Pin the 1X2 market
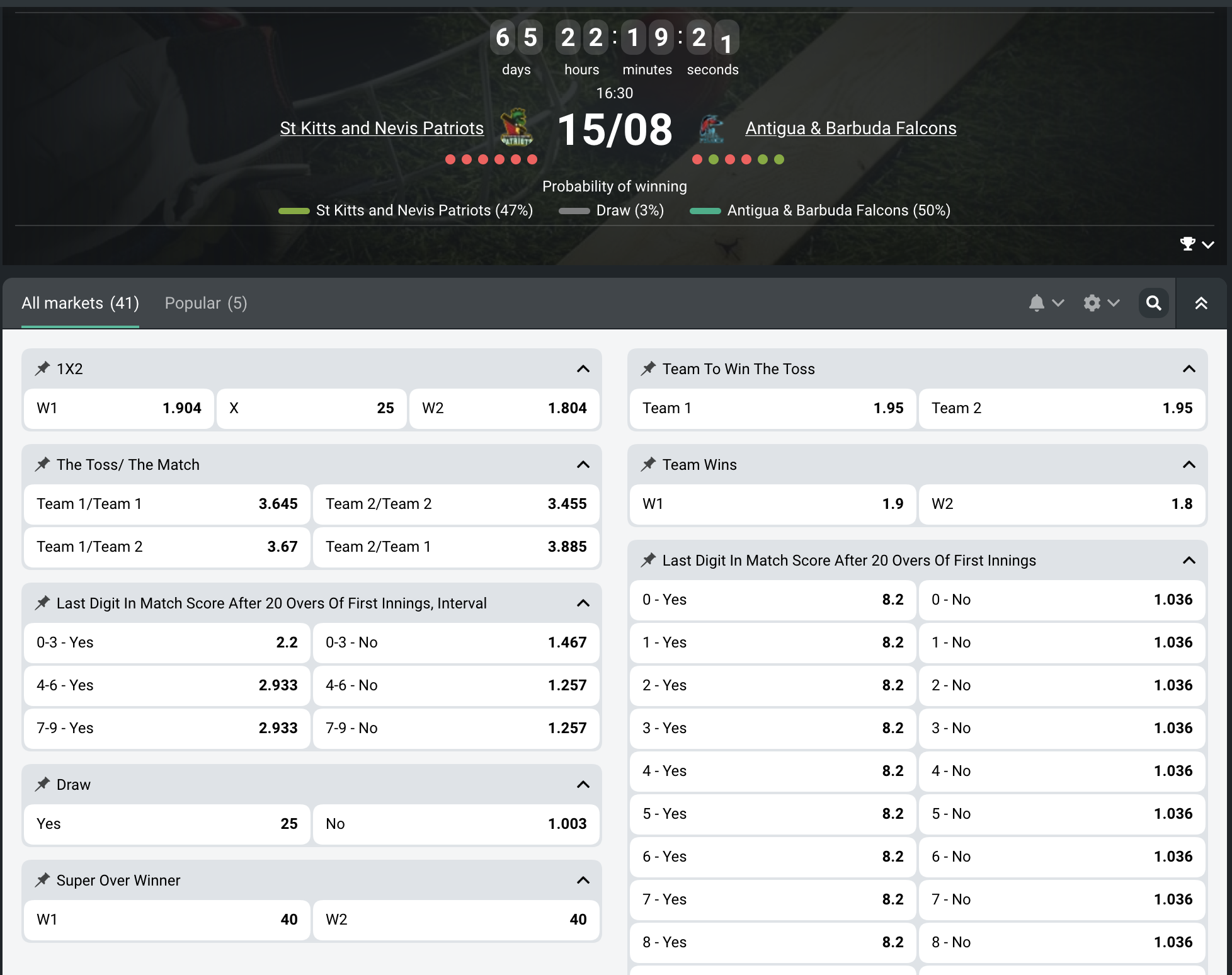This screenshot has height=975, width=1232. click(42, 368)
